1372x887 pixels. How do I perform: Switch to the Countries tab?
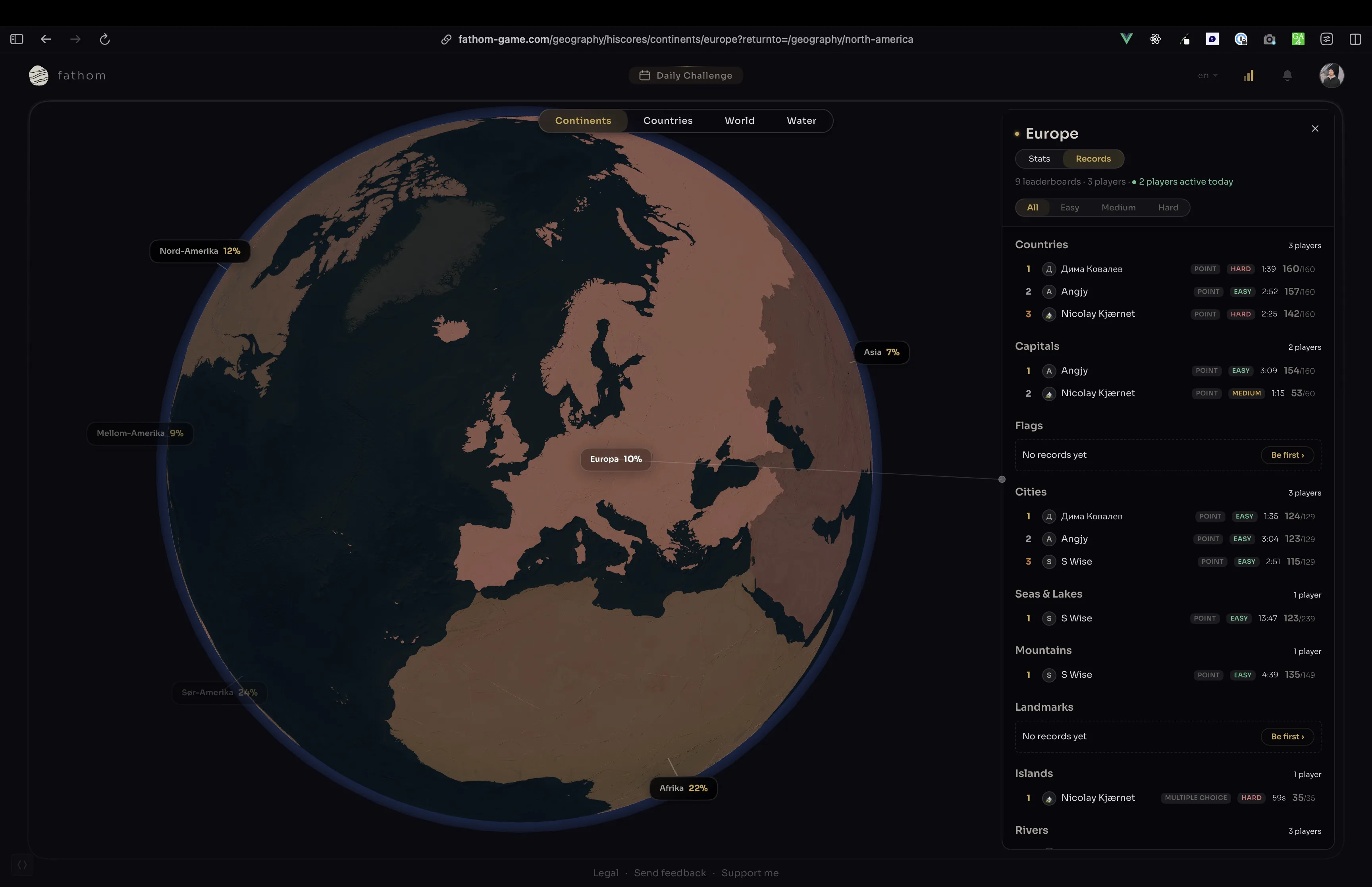pos(668,121)
